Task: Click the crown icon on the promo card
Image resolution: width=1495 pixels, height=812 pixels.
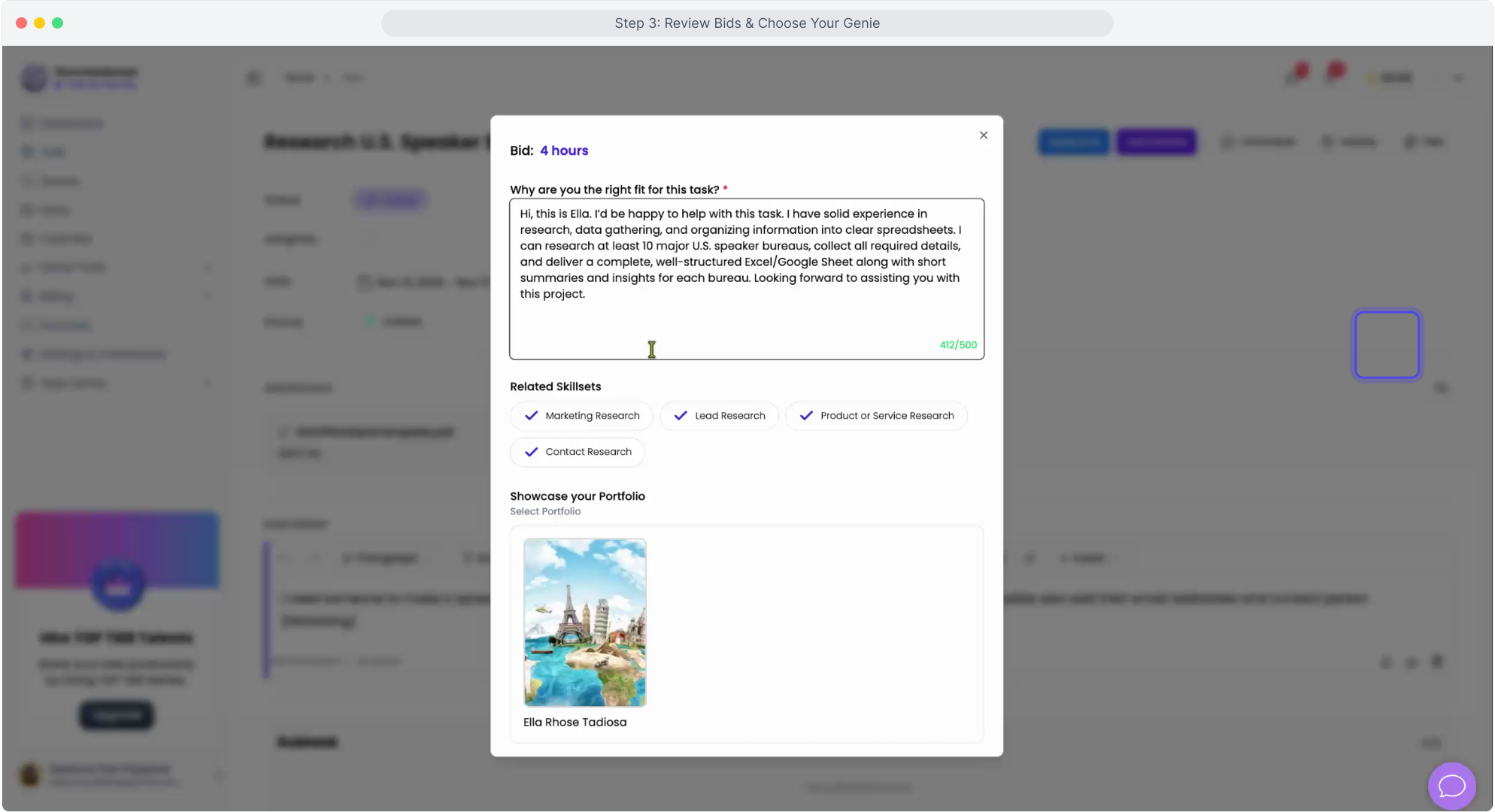Action: [117, 586]
